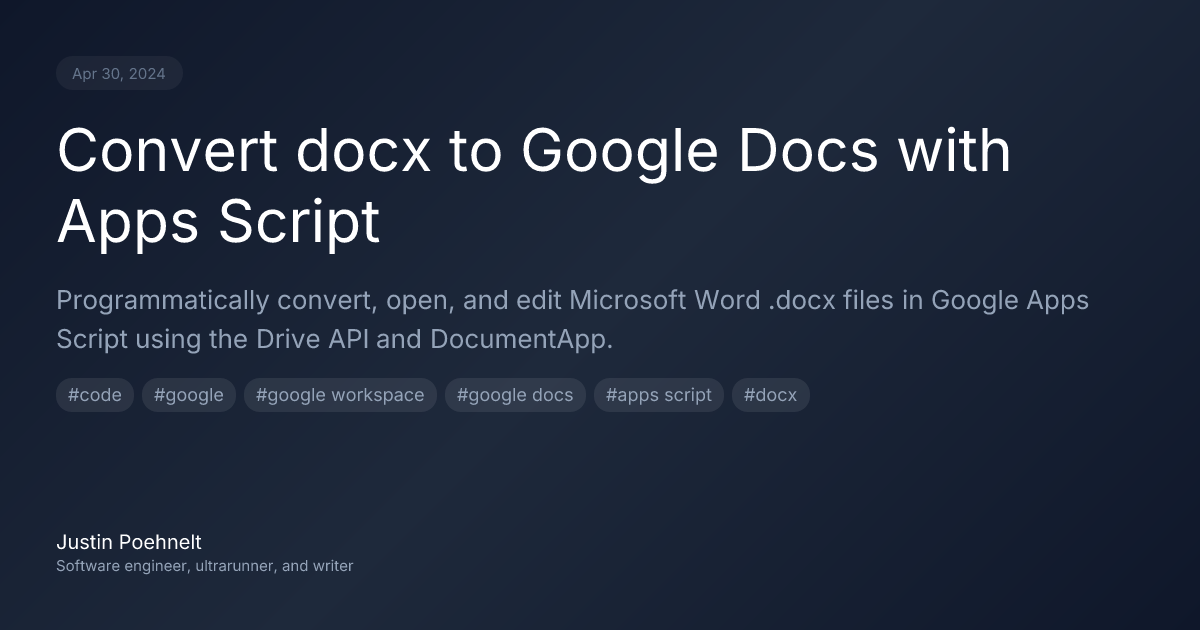Click the author name Justin Poehnelt

(x=129, y=542)
